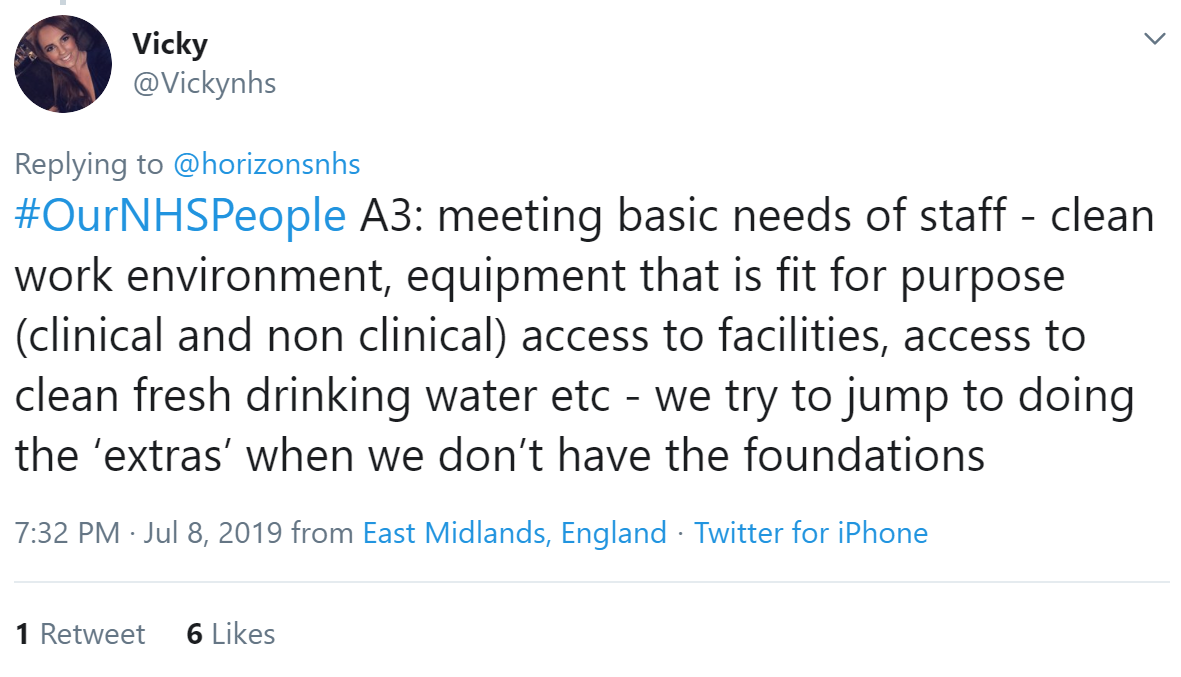Open the @Vickynhs handle profile
The height and width of the screenshot is (677, 1181).
pyautogui.click(x=204, y=83)
